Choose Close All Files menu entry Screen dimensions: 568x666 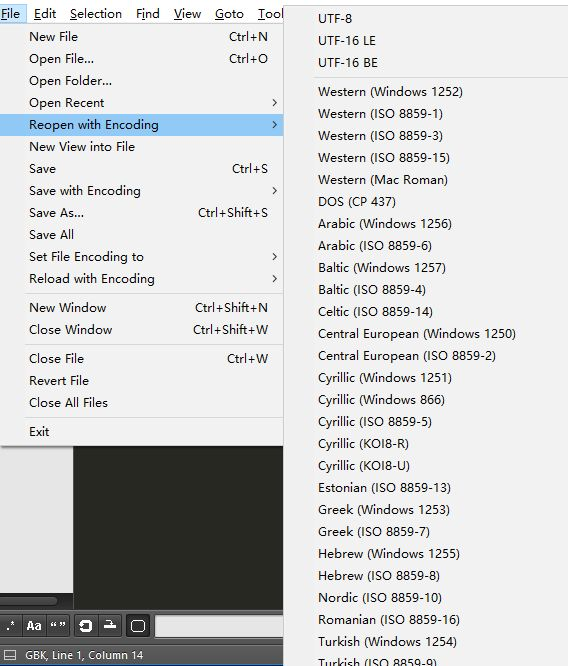click(x=141, y=403)
